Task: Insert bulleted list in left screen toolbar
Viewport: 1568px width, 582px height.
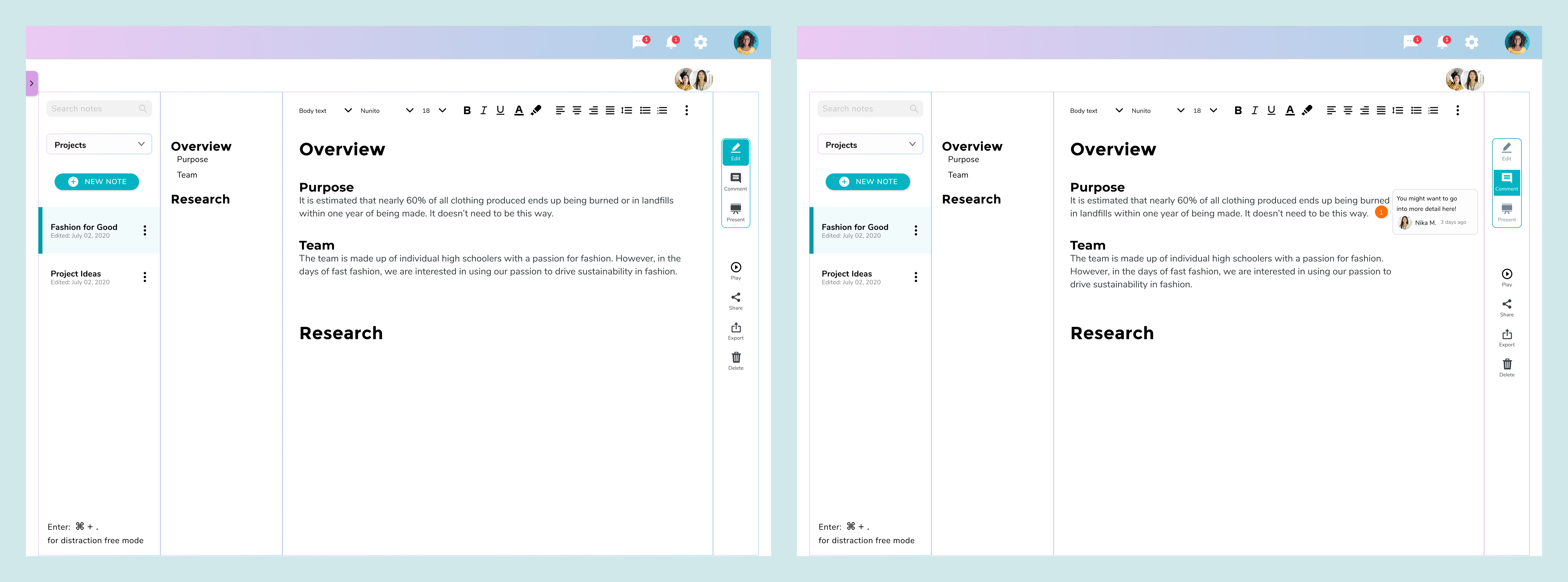Action: pyautogui.click(x=645, y=110)
